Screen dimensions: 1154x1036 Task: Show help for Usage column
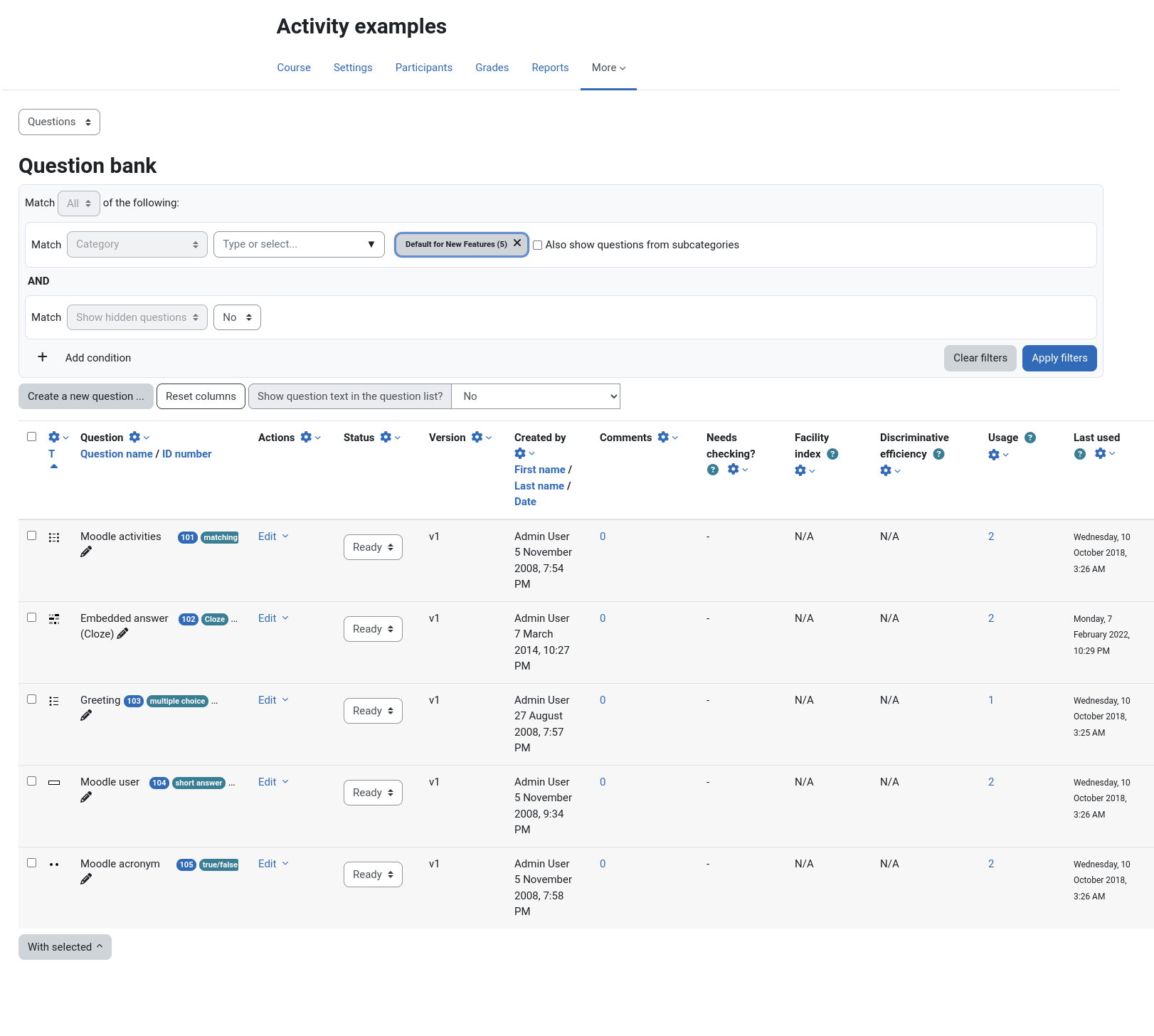1030,438
